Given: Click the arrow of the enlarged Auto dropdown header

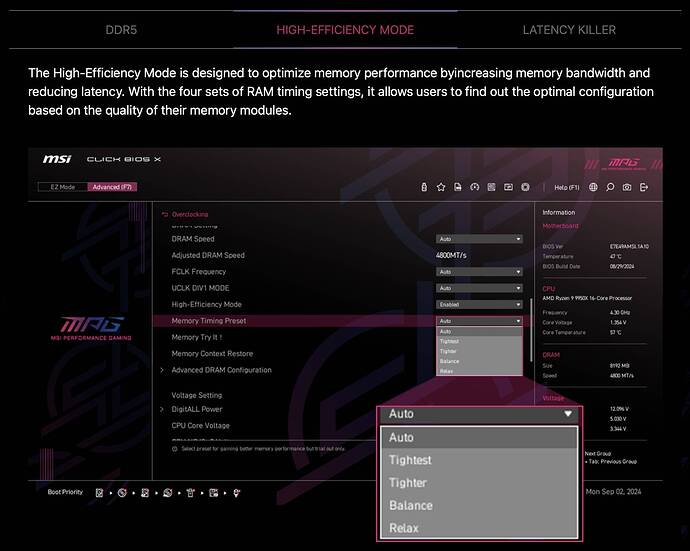Looking at the screenshot, I should pyautogui.click(x=568, y=414).
